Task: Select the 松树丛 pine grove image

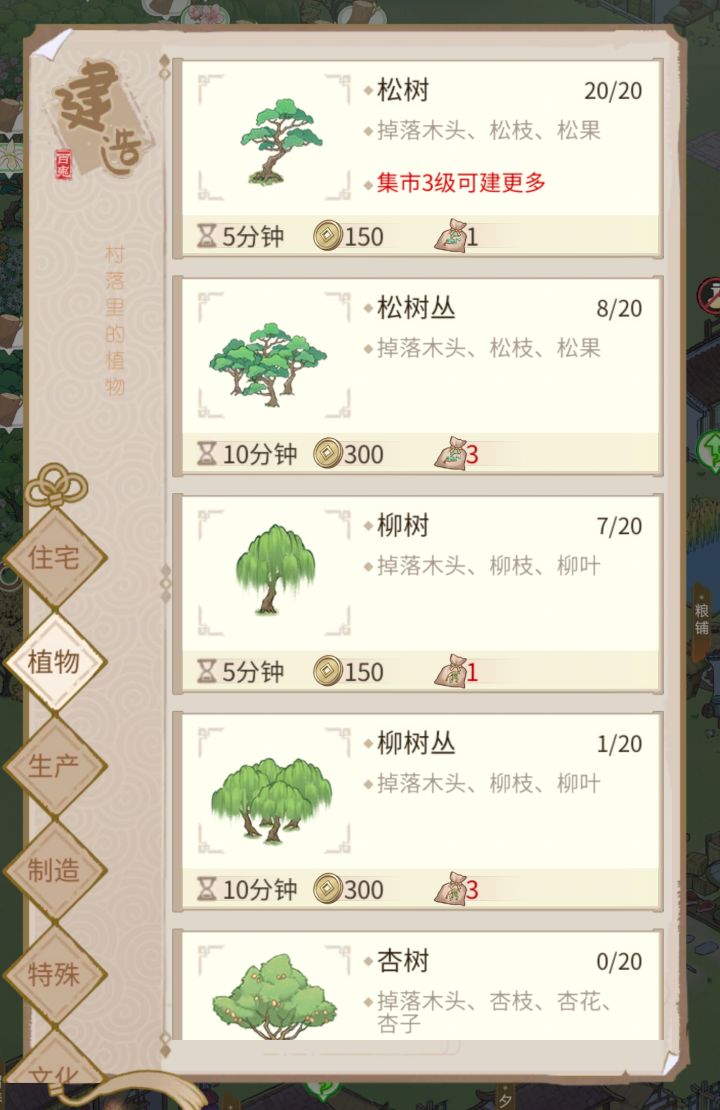Action: tap(268, 364)
